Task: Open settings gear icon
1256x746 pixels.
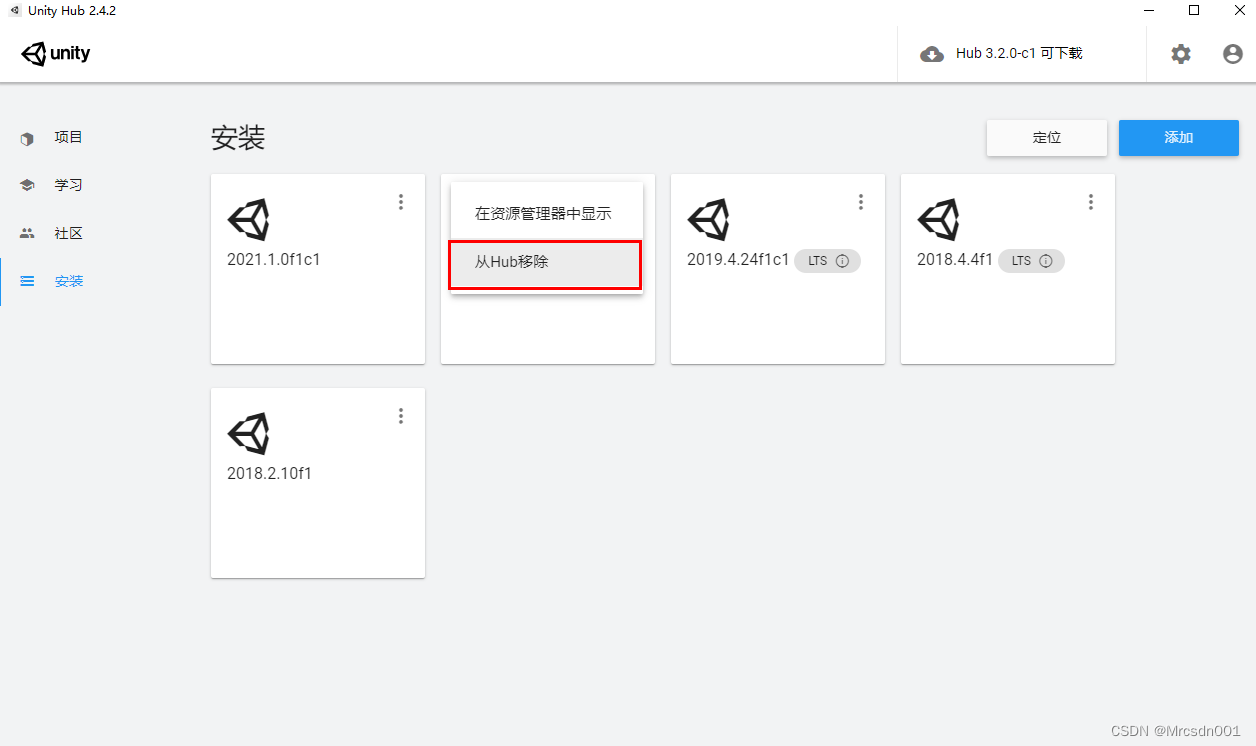Action: point(1181,54)
